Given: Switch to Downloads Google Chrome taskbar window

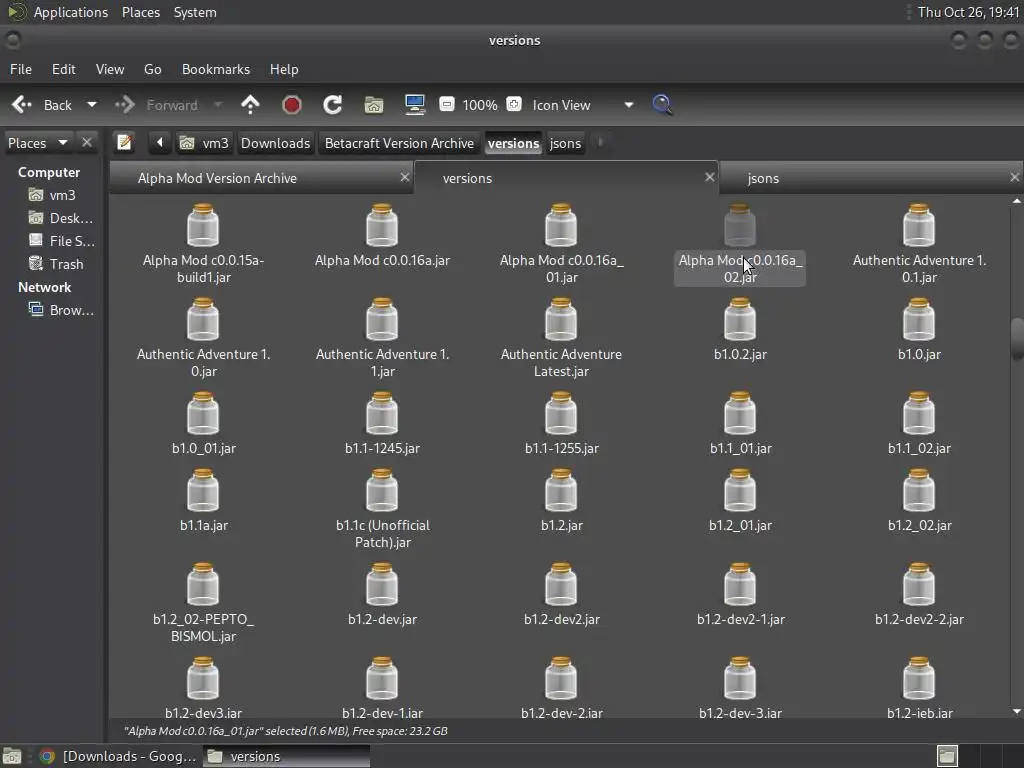Looking at the screenshot, I should point(118,756).
